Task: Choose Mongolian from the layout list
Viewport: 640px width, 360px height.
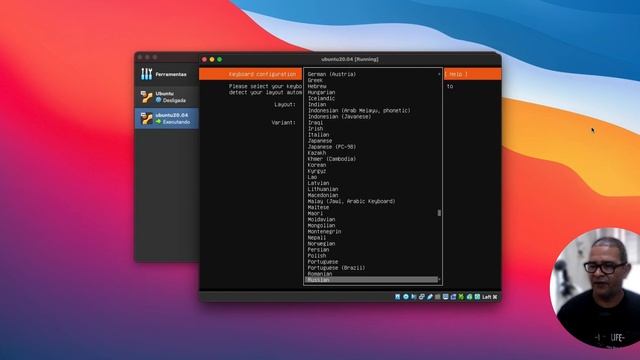Action: [x=321, y=225]
